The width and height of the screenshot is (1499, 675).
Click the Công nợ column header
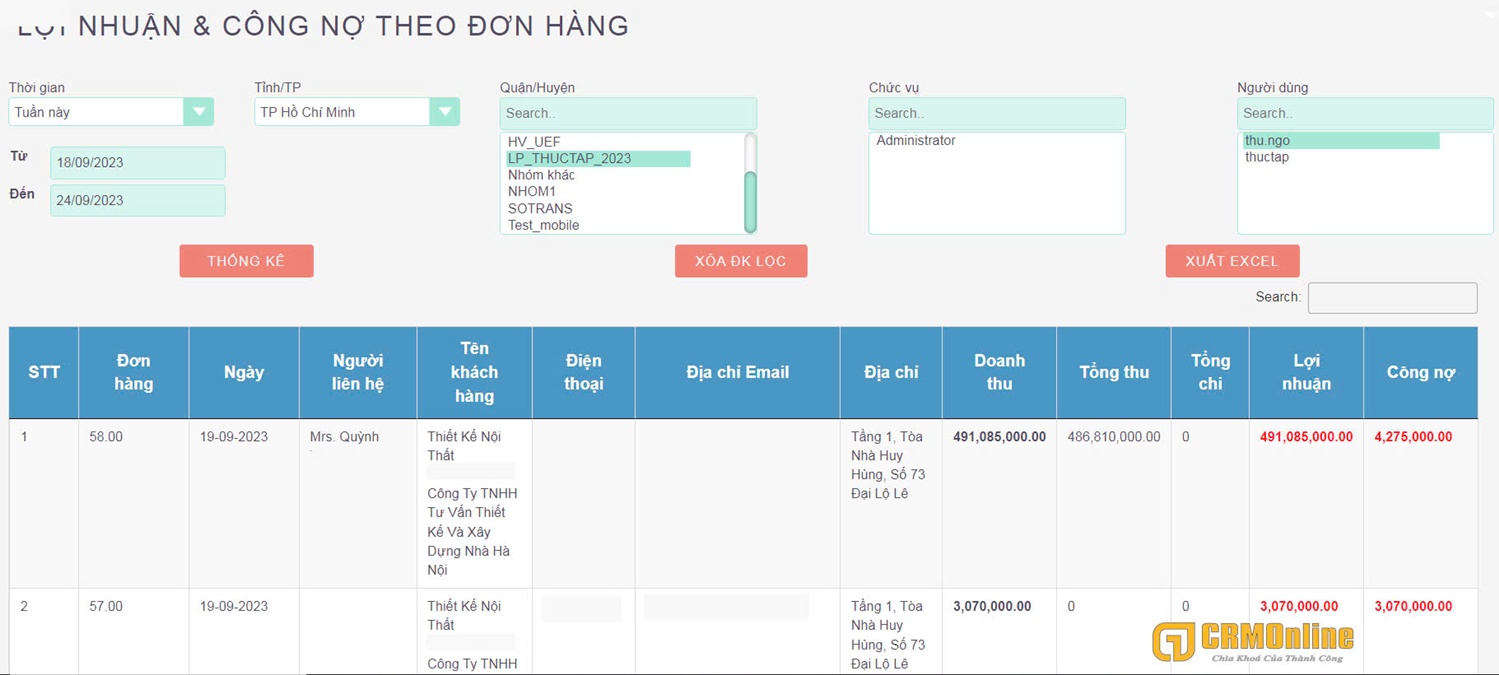(1420, 372)
